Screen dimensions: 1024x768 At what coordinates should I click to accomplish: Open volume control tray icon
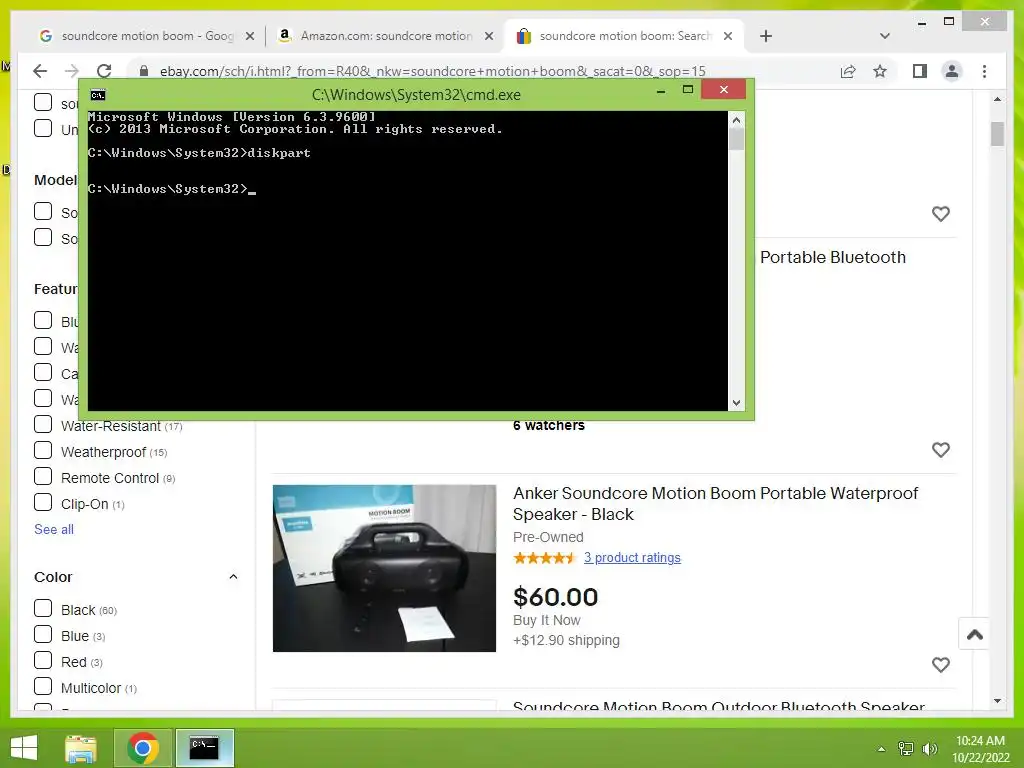pos(930,749)
